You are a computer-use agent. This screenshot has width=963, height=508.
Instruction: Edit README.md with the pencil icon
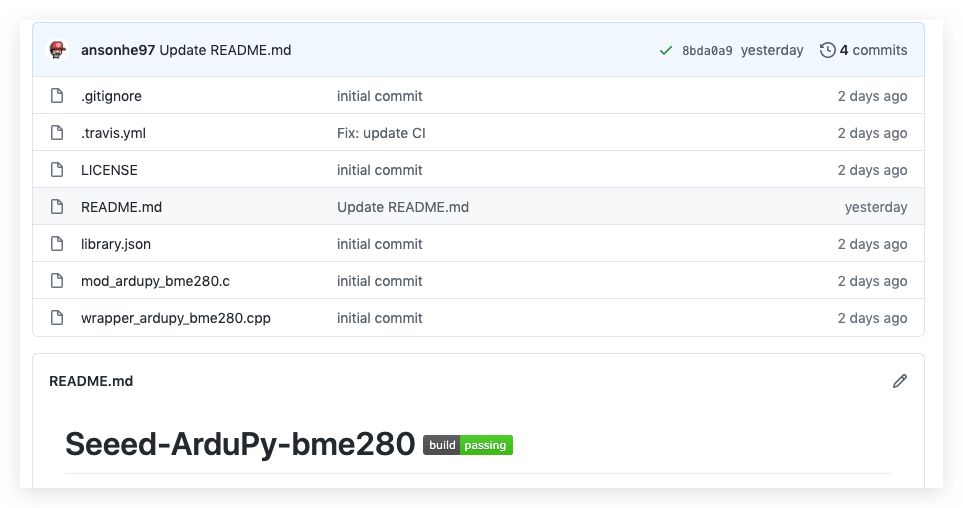point(900,381)
